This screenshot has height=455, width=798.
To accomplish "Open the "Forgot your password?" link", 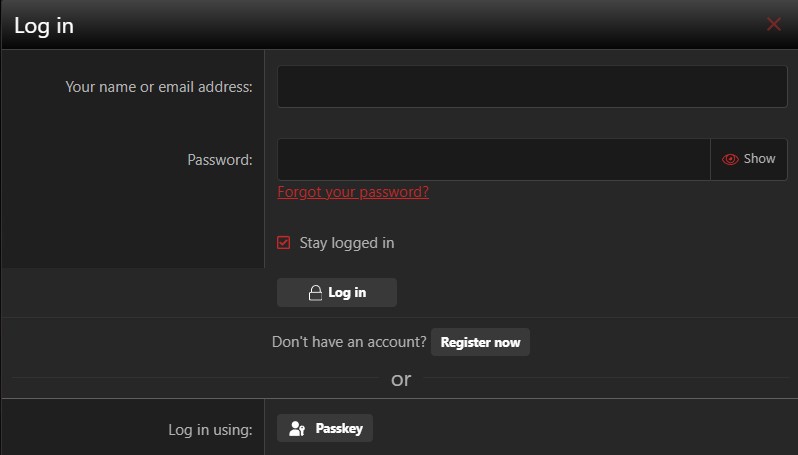I will [x=353, y=192].
